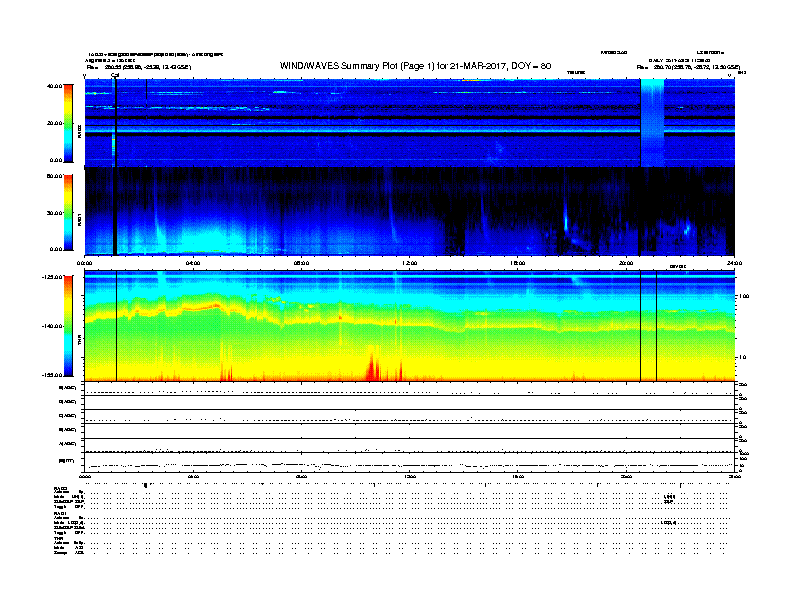Click '04:00' on the RAD1 time axis
This screenshot has height=612, width=792.
pyautogui.click(x=193, y=263)
